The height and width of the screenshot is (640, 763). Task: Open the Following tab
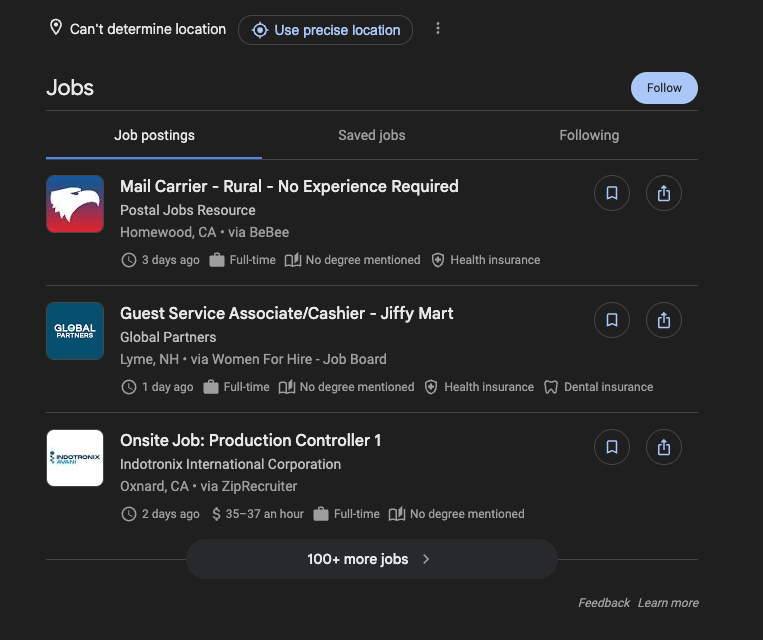[x=589, y=135]
